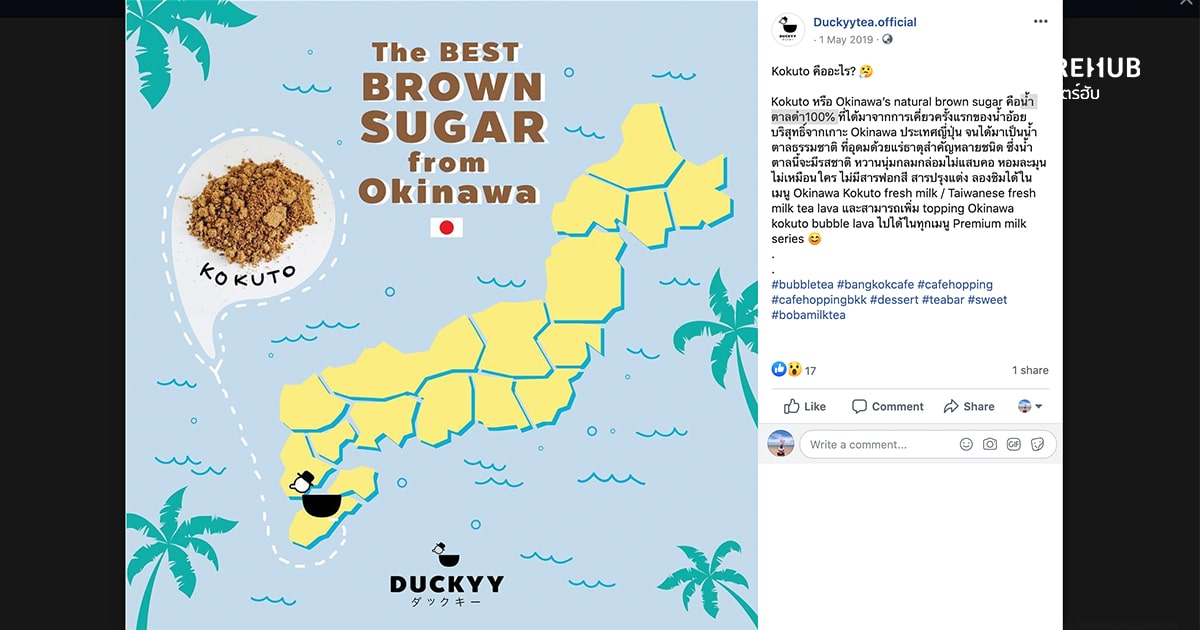This screenshot has height=630, width=1200.
Task: Open the caret dropdown beside the Share avatar
Action: click(1040, 406)
